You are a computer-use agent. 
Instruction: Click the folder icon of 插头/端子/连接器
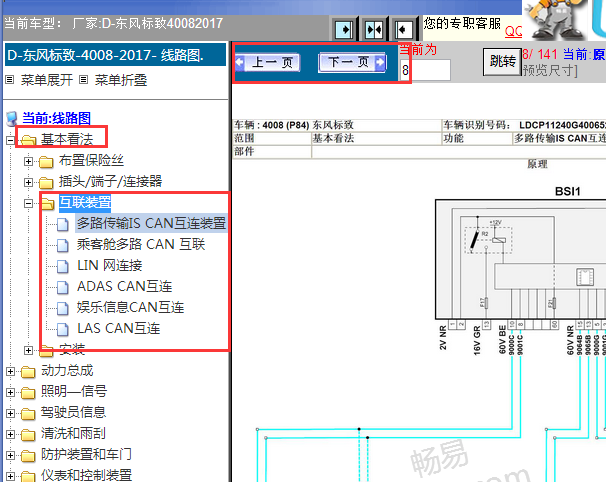point(46,182)
